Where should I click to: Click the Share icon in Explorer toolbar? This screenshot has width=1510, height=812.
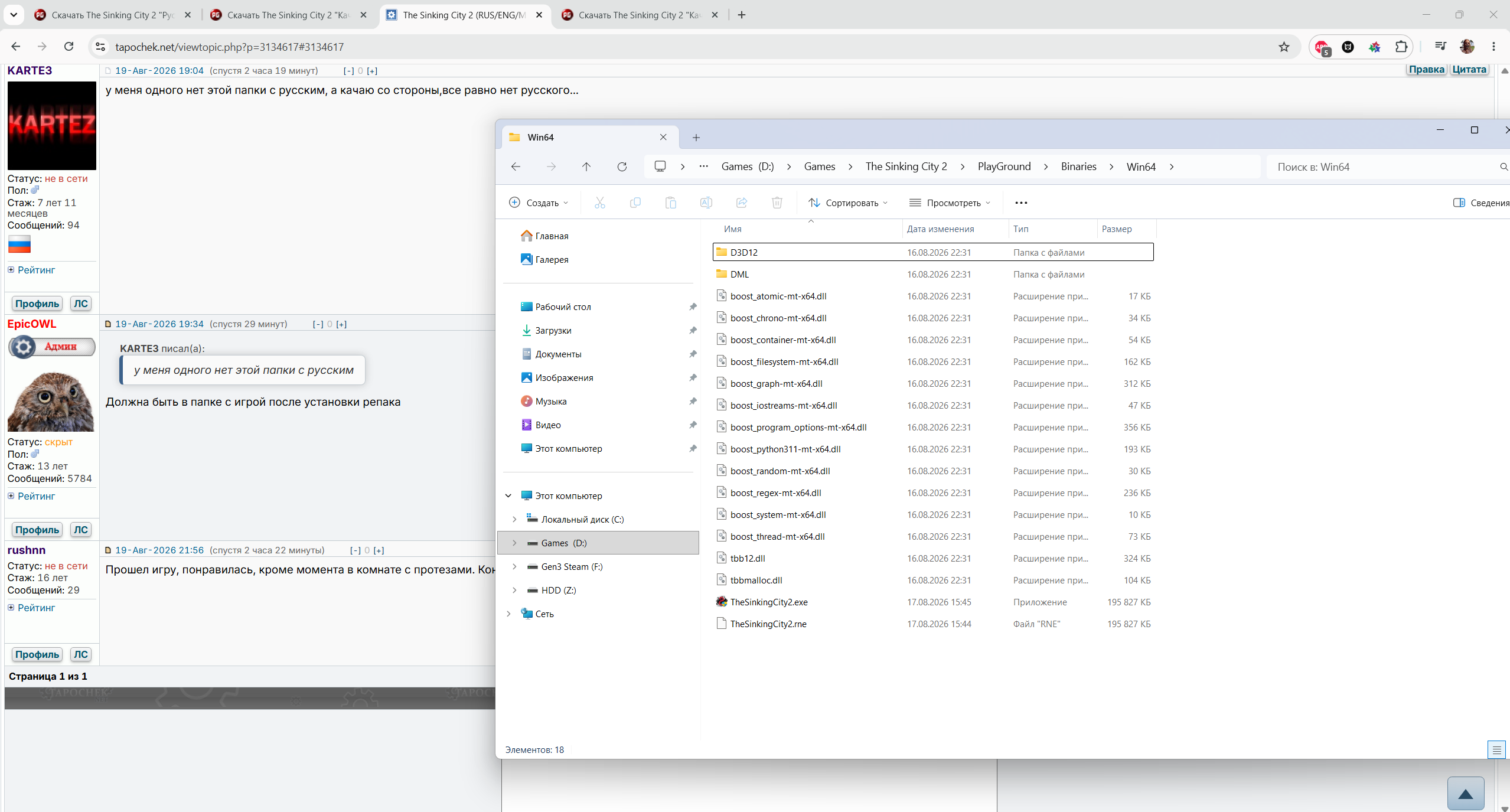(741, 203)
